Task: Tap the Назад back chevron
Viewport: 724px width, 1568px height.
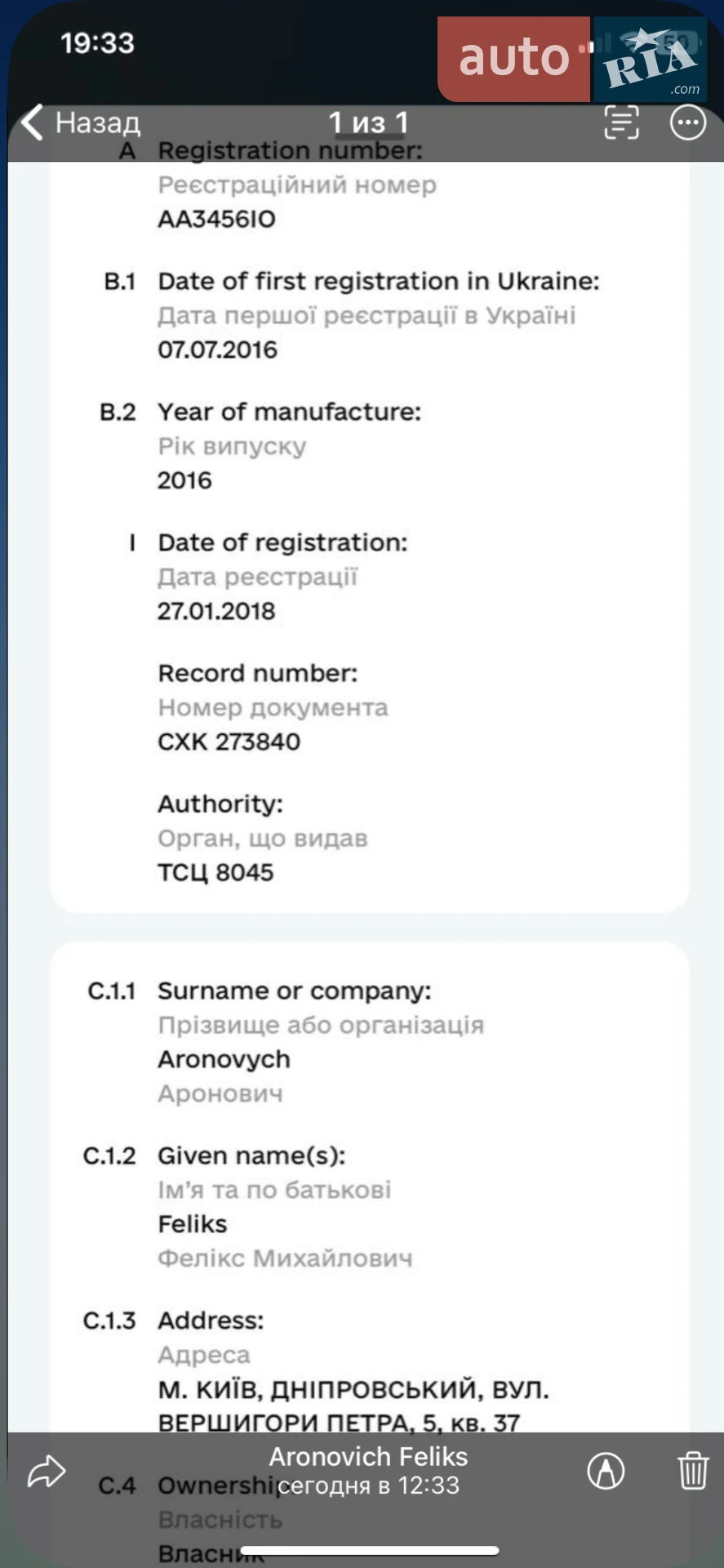Action: coord(32,122)
